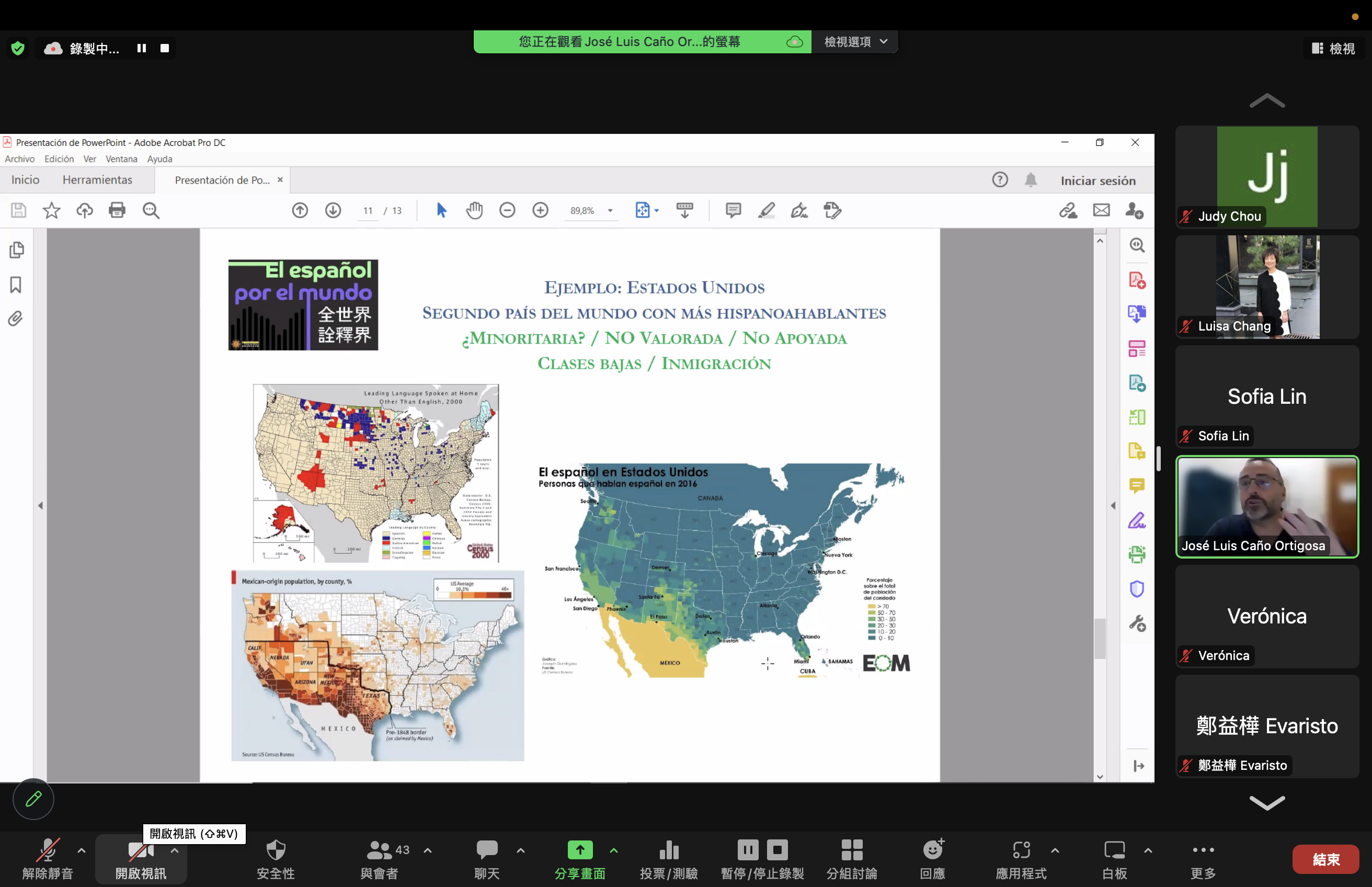Open the Acrobat bookmarks panel
This screenshot has width=1372, height=887.
16,285
